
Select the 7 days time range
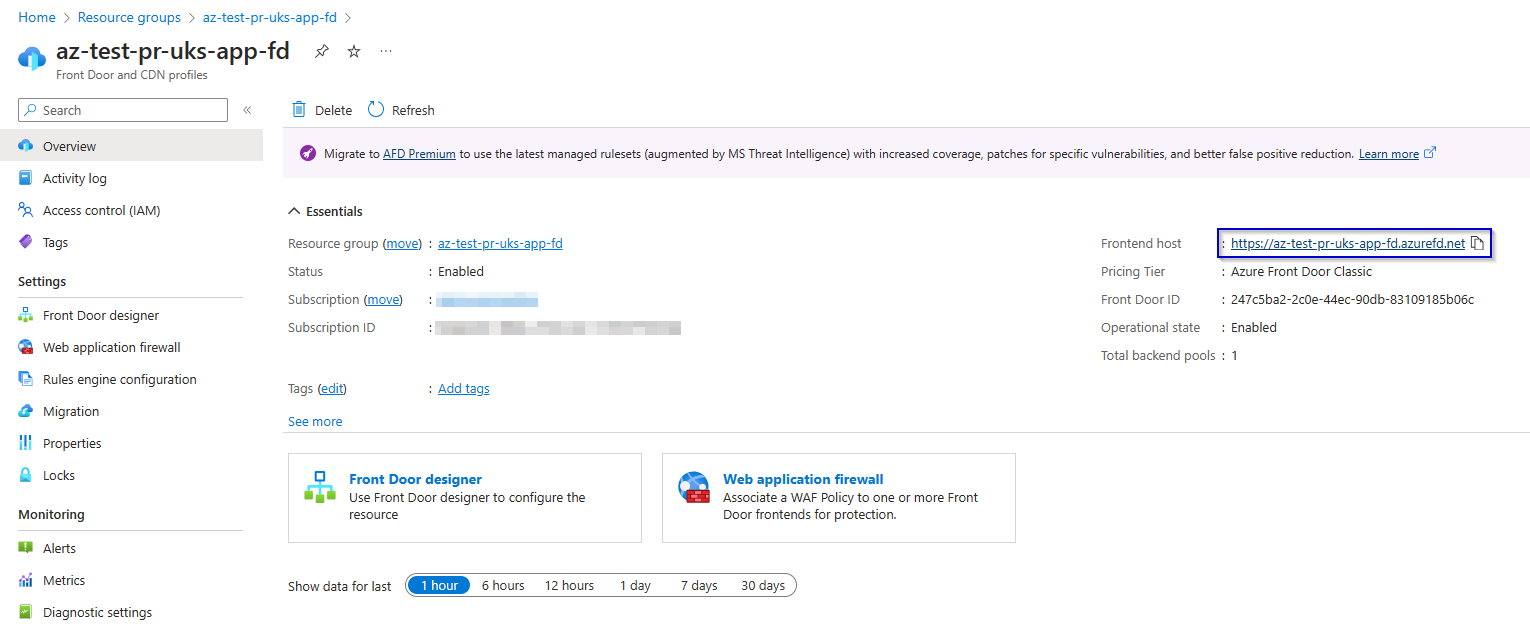tap(699, 585)
